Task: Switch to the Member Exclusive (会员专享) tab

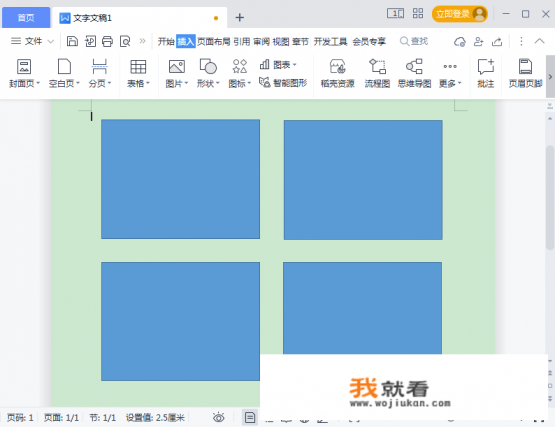Action: pos(369,41)
